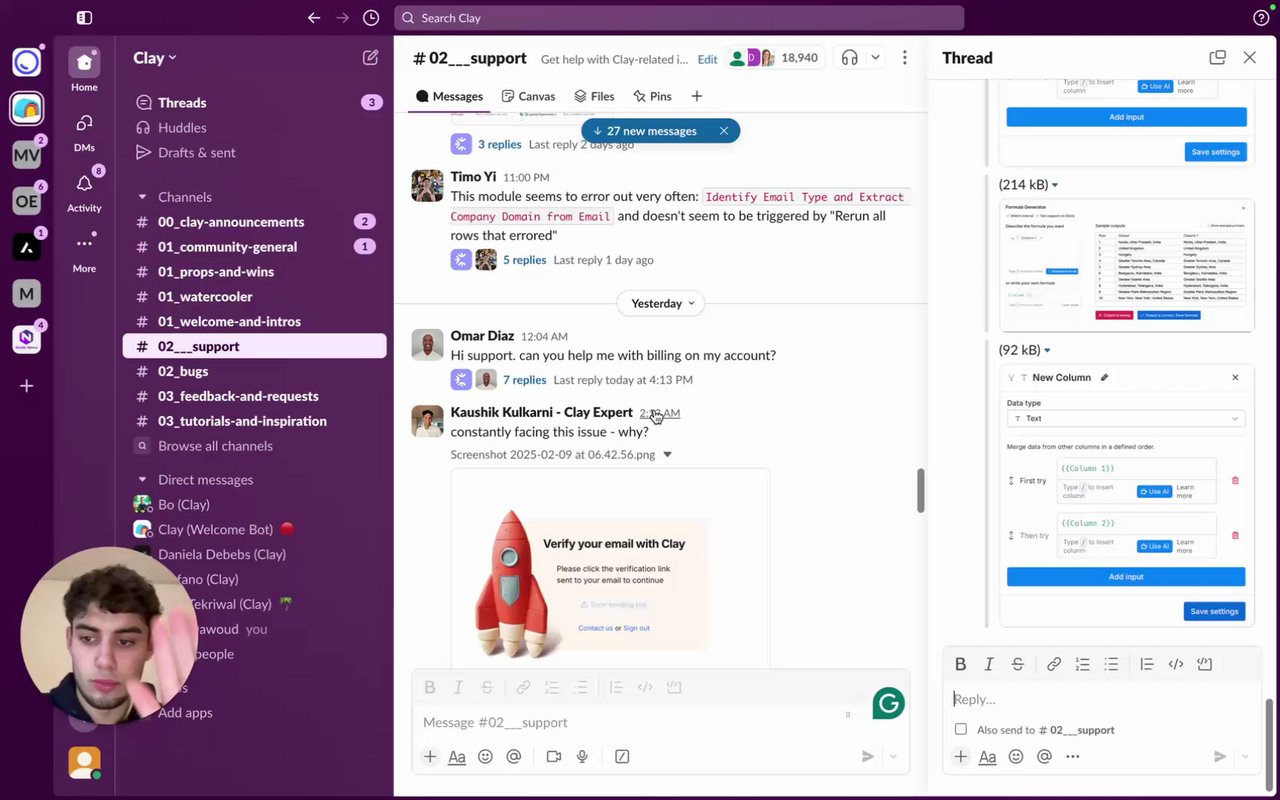Add a workspace with plus icon

(27, 386)
